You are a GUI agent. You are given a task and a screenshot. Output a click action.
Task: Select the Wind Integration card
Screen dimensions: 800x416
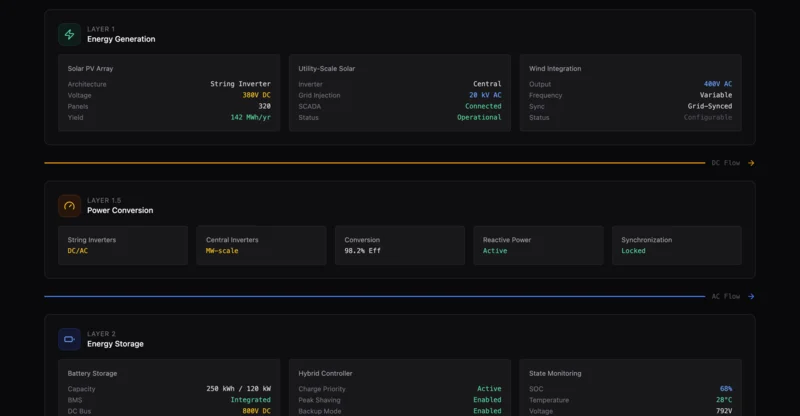[x=630, y=93]
